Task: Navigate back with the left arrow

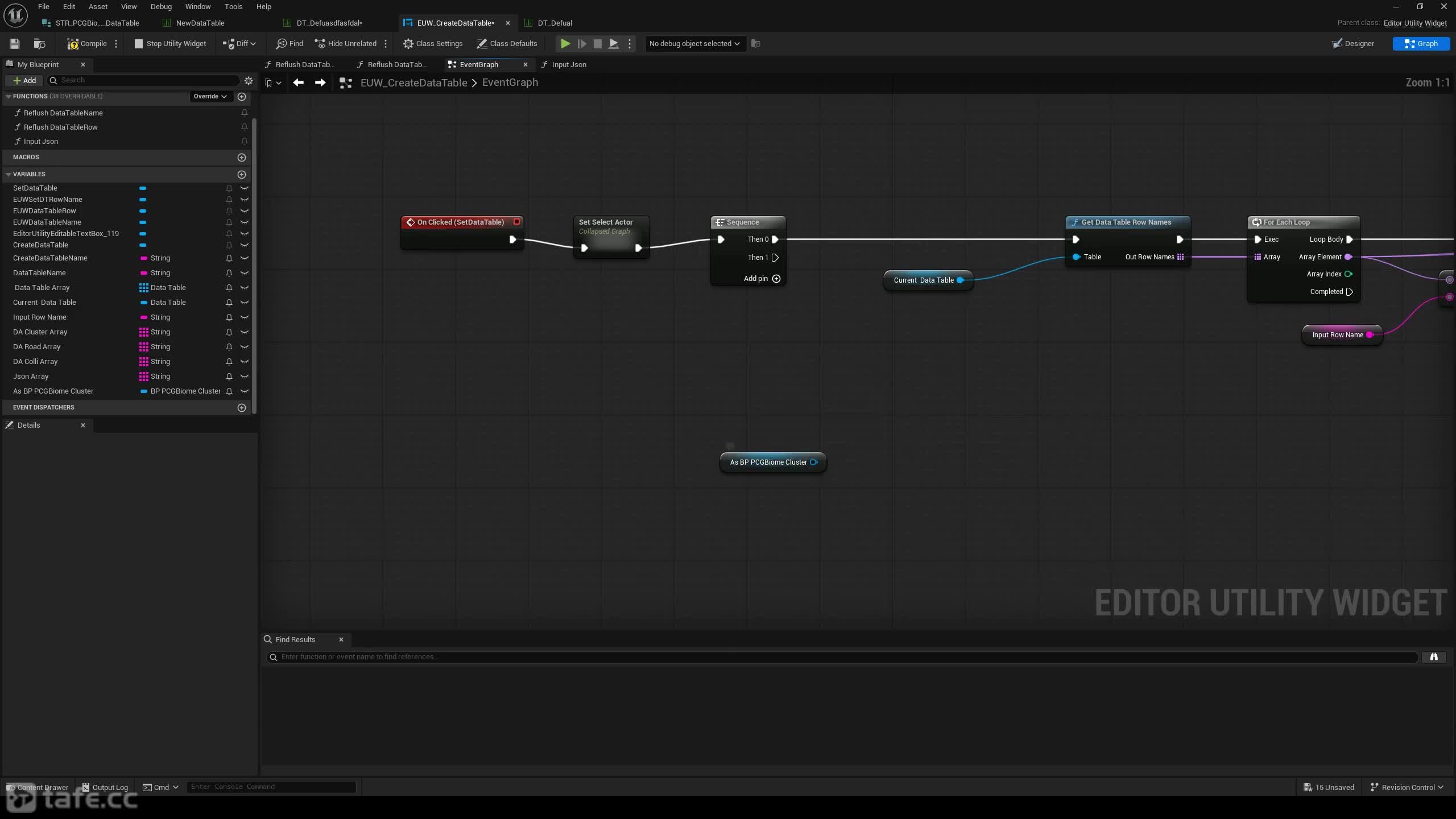Action: pos(298,83)
